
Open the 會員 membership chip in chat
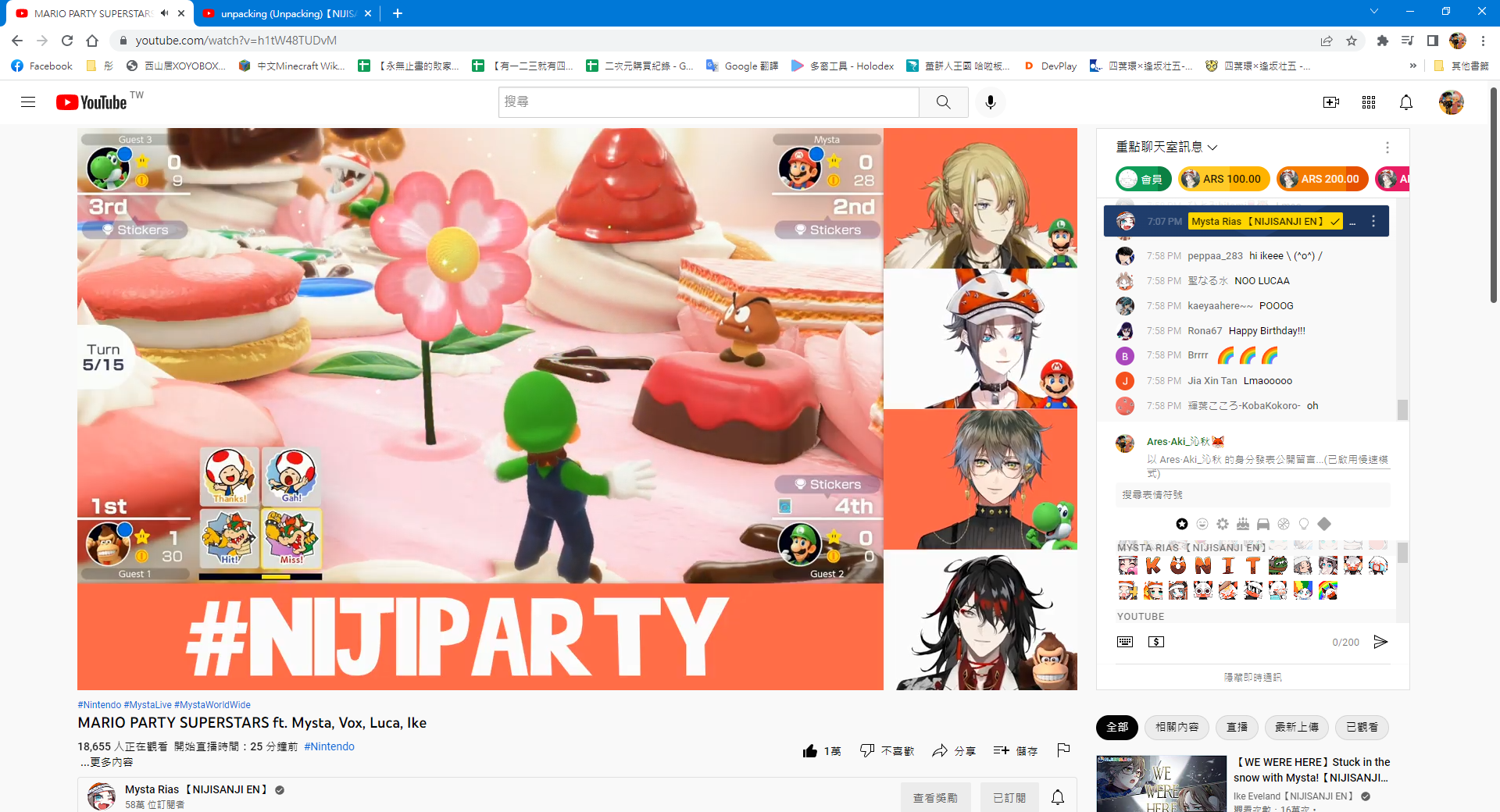tap(1144, 179)
